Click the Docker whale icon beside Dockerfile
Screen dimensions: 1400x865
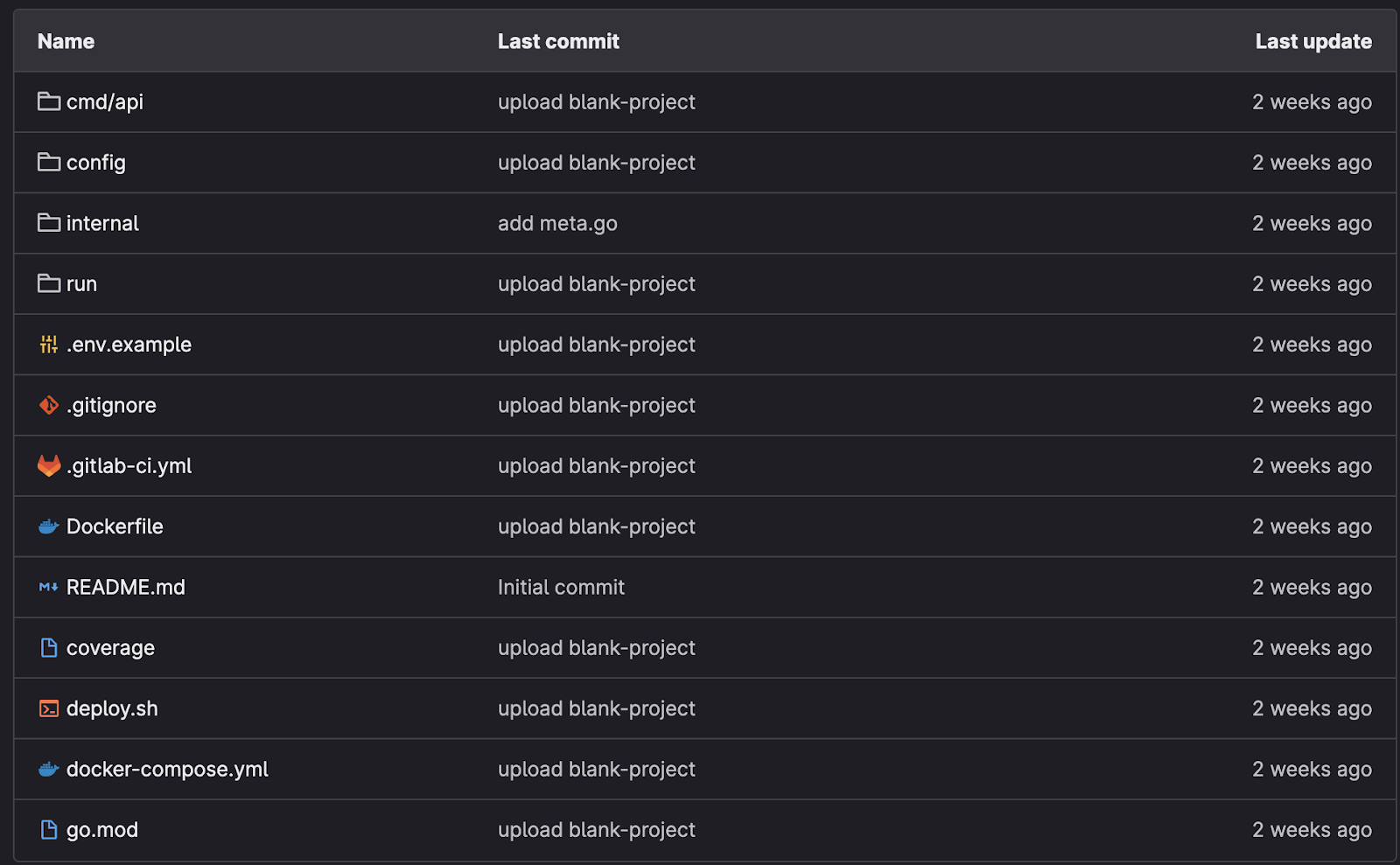pos(49,527)
